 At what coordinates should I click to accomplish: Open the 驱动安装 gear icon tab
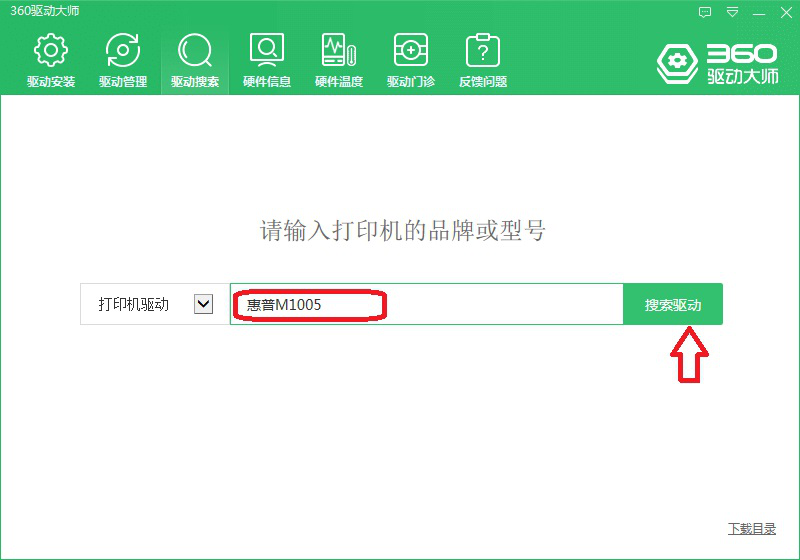click(51, 60)
